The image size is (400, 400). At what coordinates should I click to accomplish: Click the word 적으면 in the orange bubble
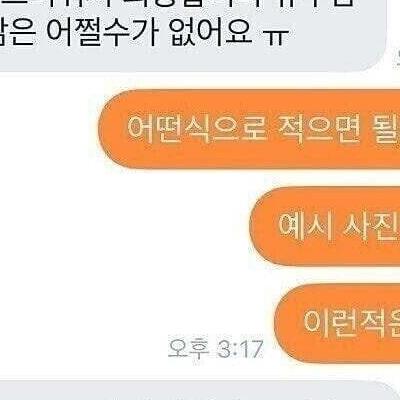click(x=318, y=128)
